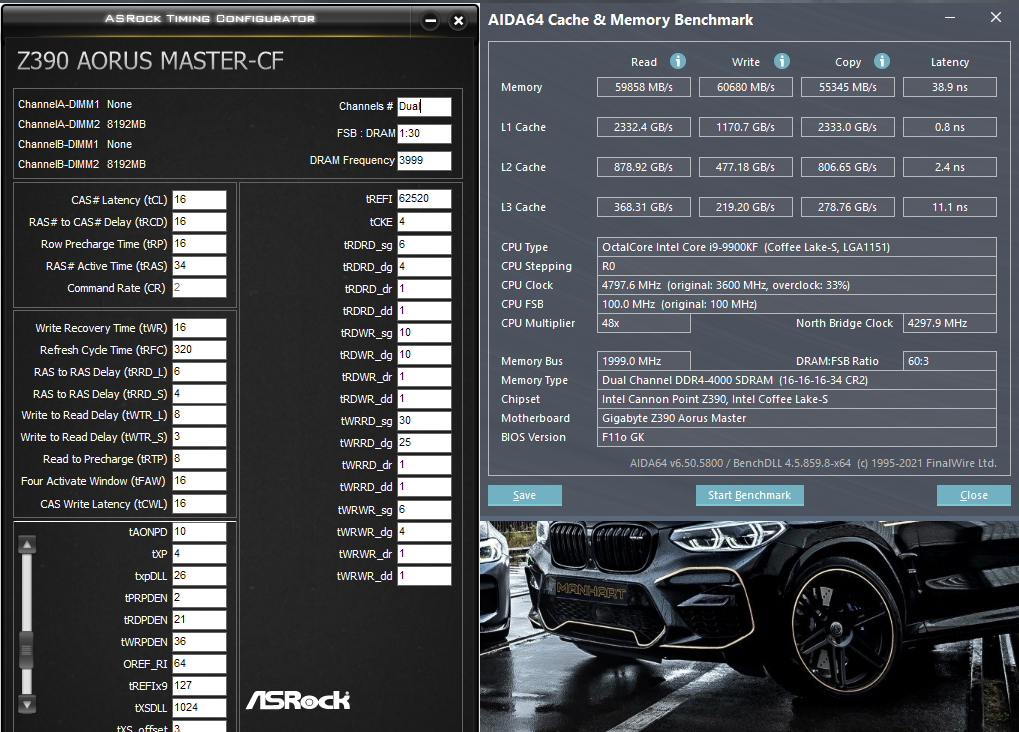Viewport: 1019px width, 732px height.
Task: Click the RAS# to CAS# Delay (tRCD) field
Action: point(200,222)
